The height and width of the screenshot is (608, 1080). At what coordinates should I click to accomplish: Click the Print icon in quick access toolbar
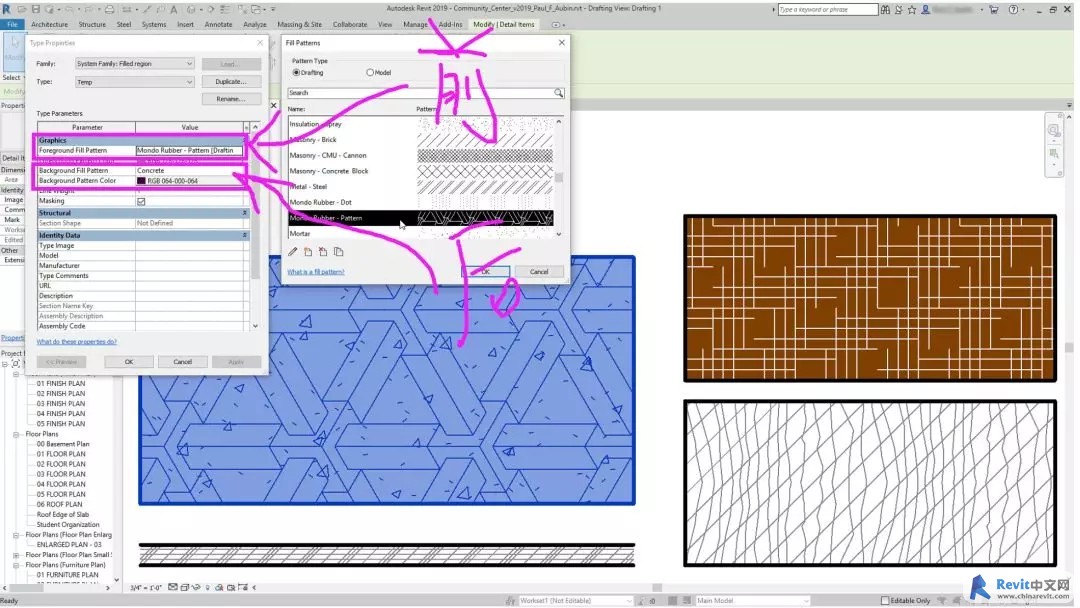coord(110,9)
